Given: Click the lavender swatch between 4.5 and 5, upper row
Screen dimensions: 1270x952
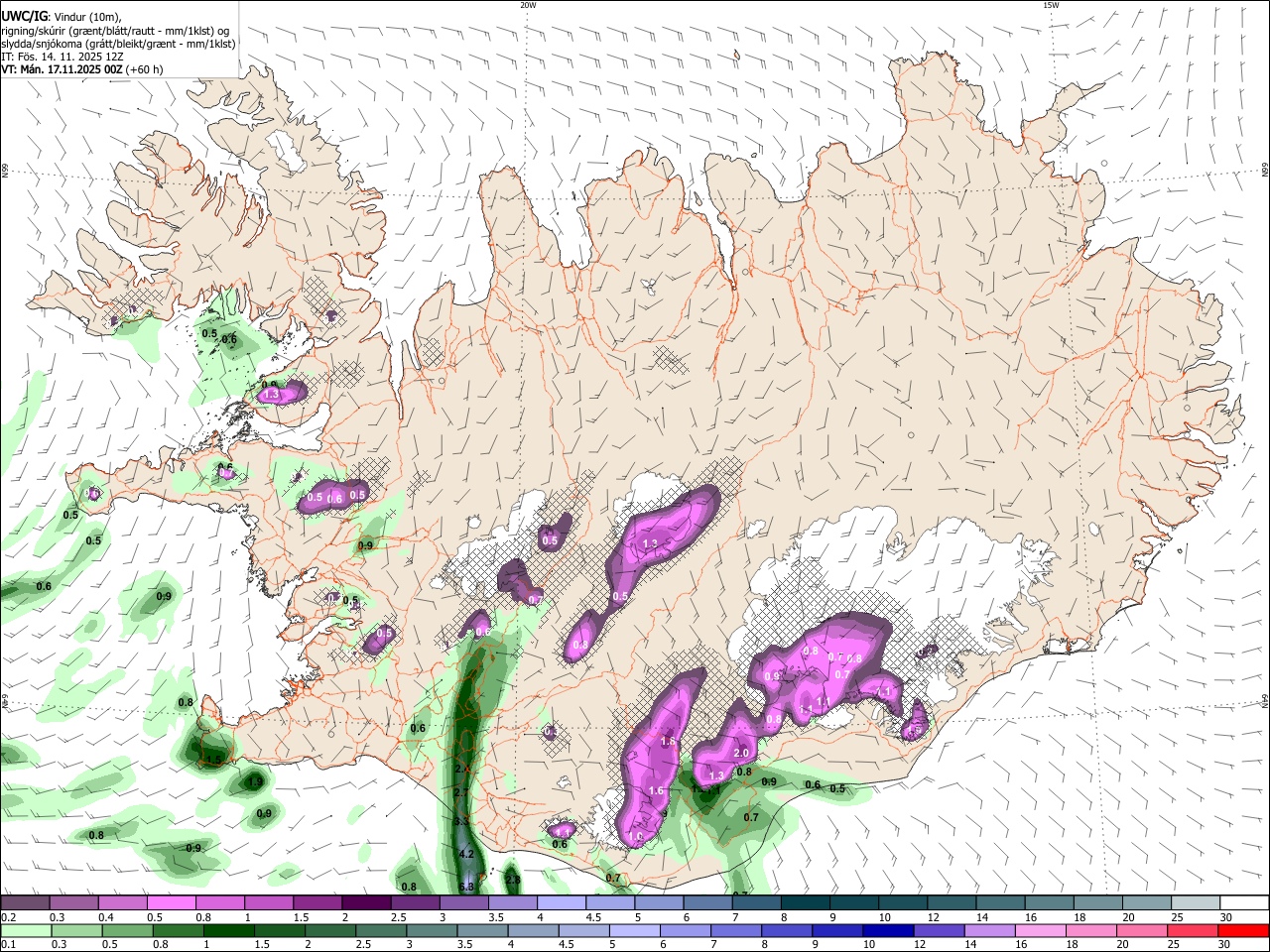Looking at the screenshot, I should click(x=610, y=902).
